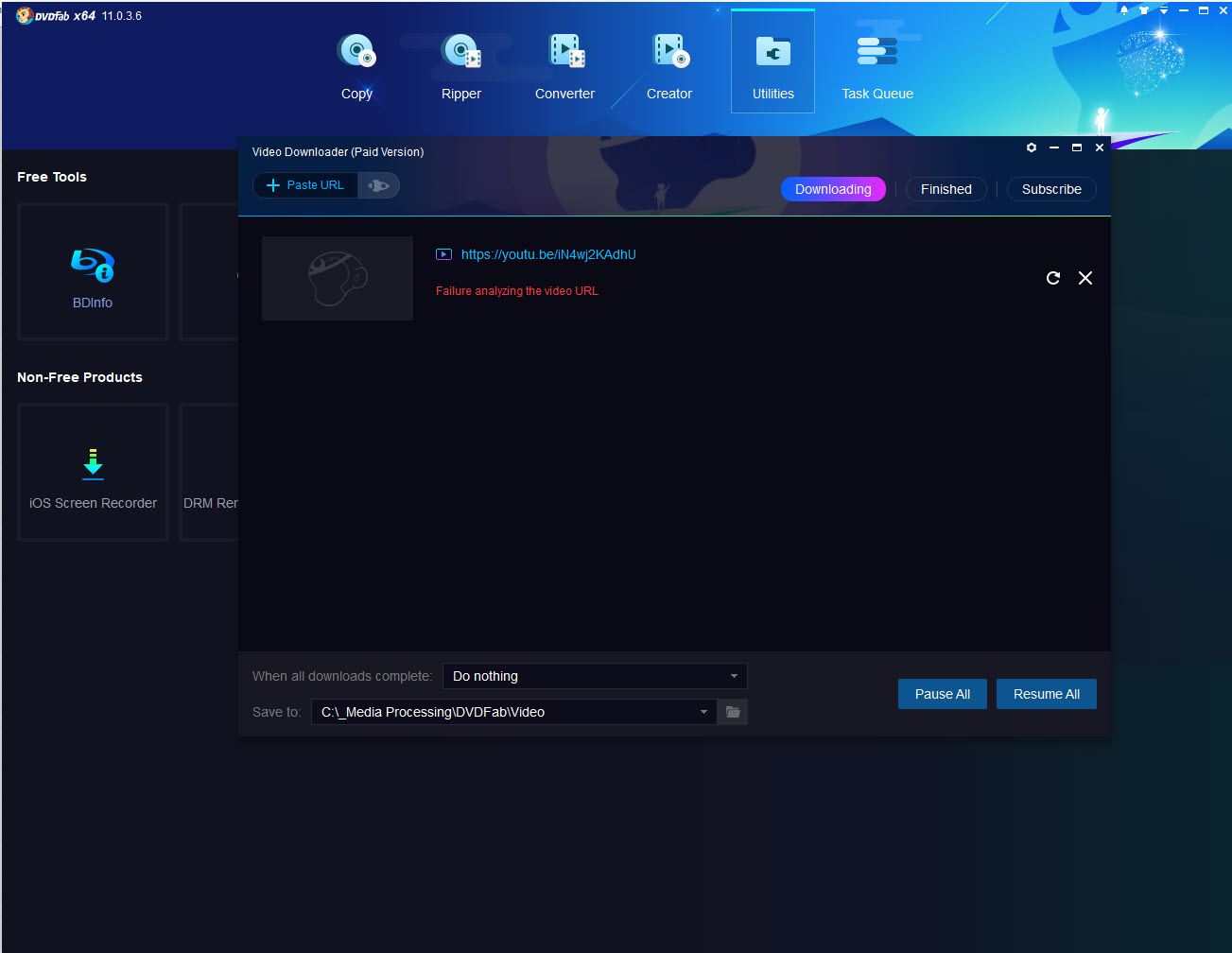Screen dimensions: 1232x953
Task: Open the Task Queue
Action: tap(877, 64)
